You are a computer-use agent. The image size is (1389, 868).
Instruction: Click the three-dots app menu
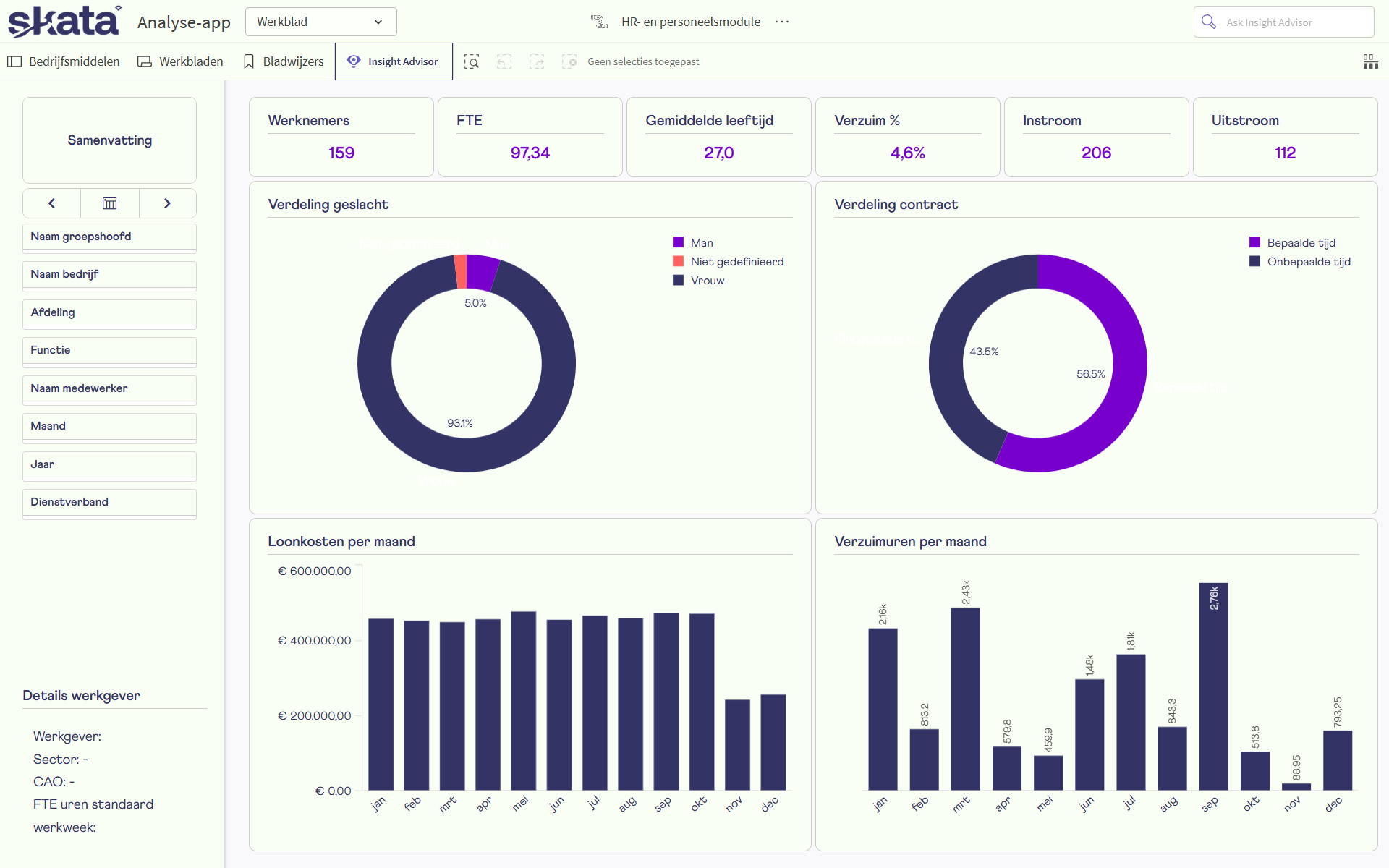click(x=781, y=22)
